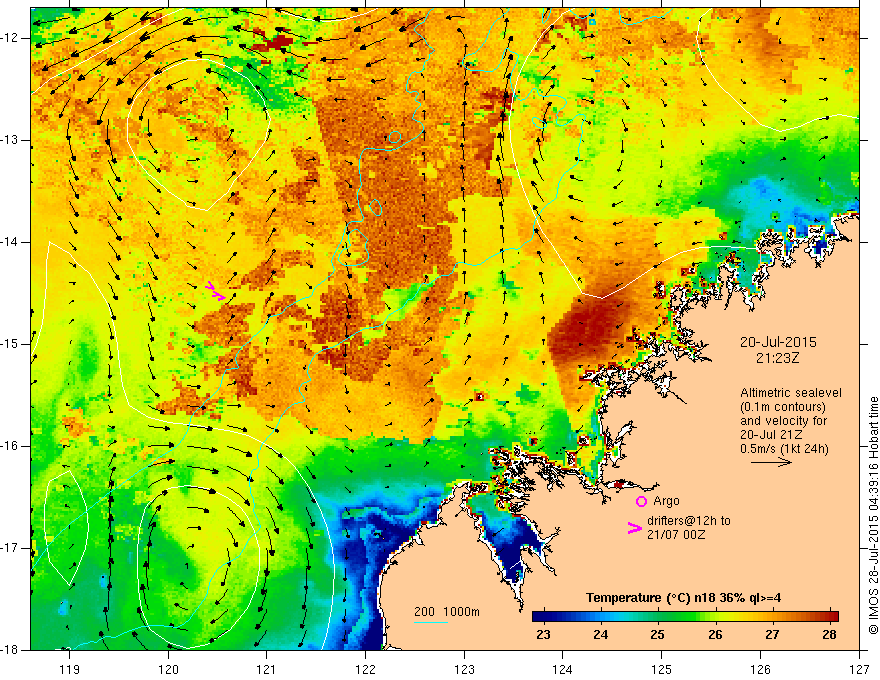Click the temperature colour bar legend
This screenshot has height=680, width=880.
click(x=685, y=617)
